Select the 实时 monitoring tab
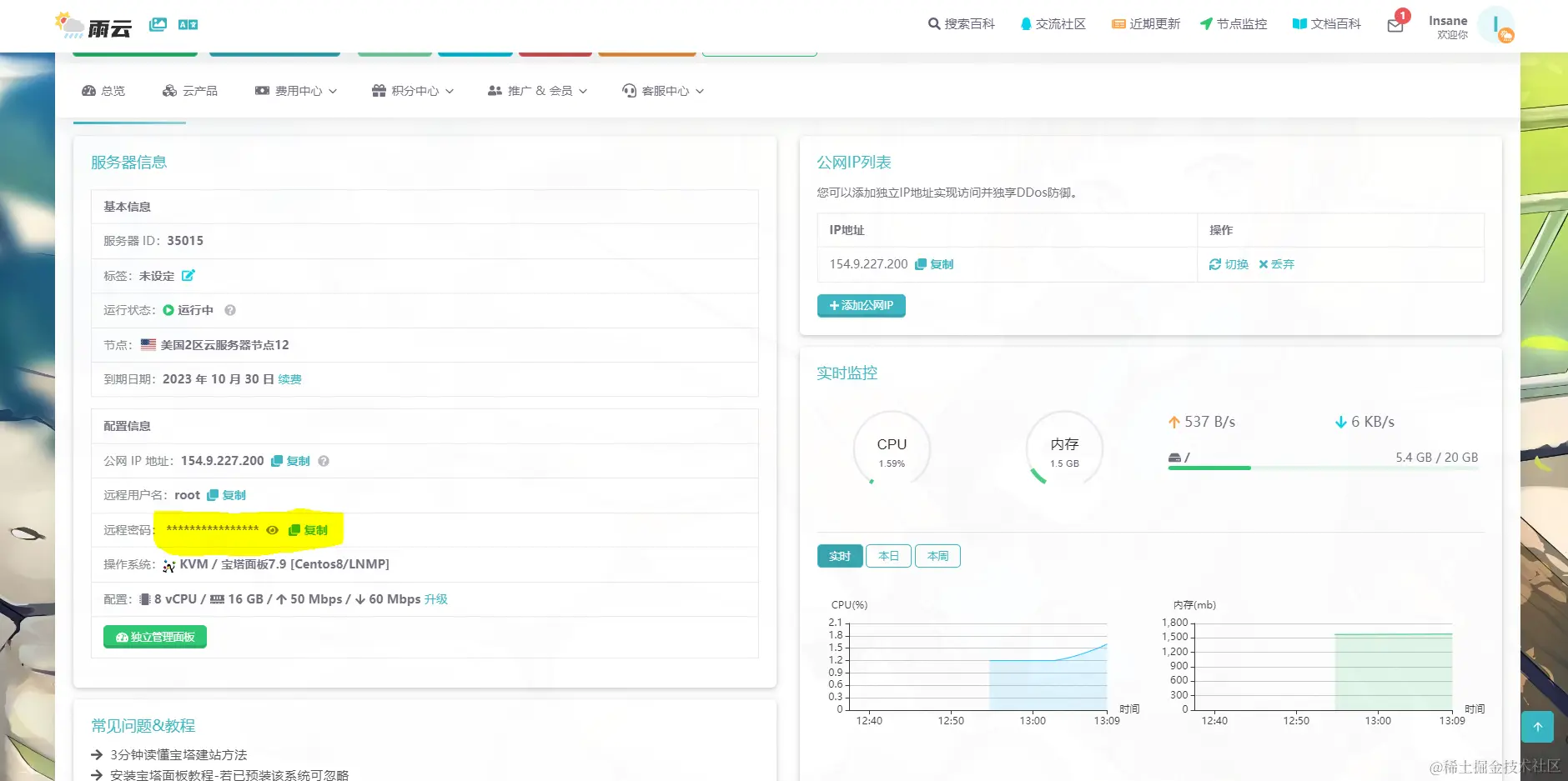The height and width of the screenshot is (781, 1568). [840, 556]
